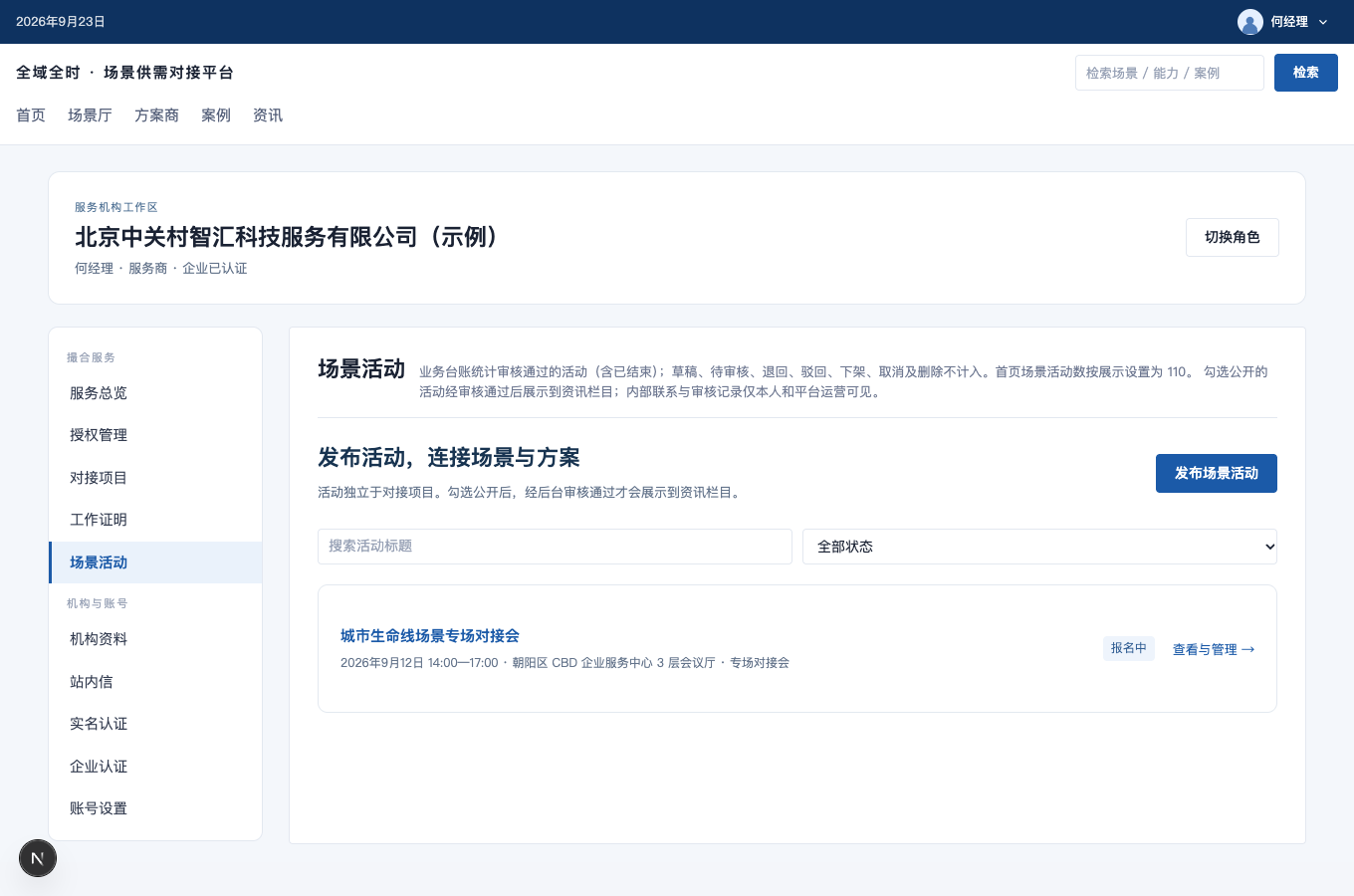
Task: Click the user avatar icon
Action: coord(1250,22)
